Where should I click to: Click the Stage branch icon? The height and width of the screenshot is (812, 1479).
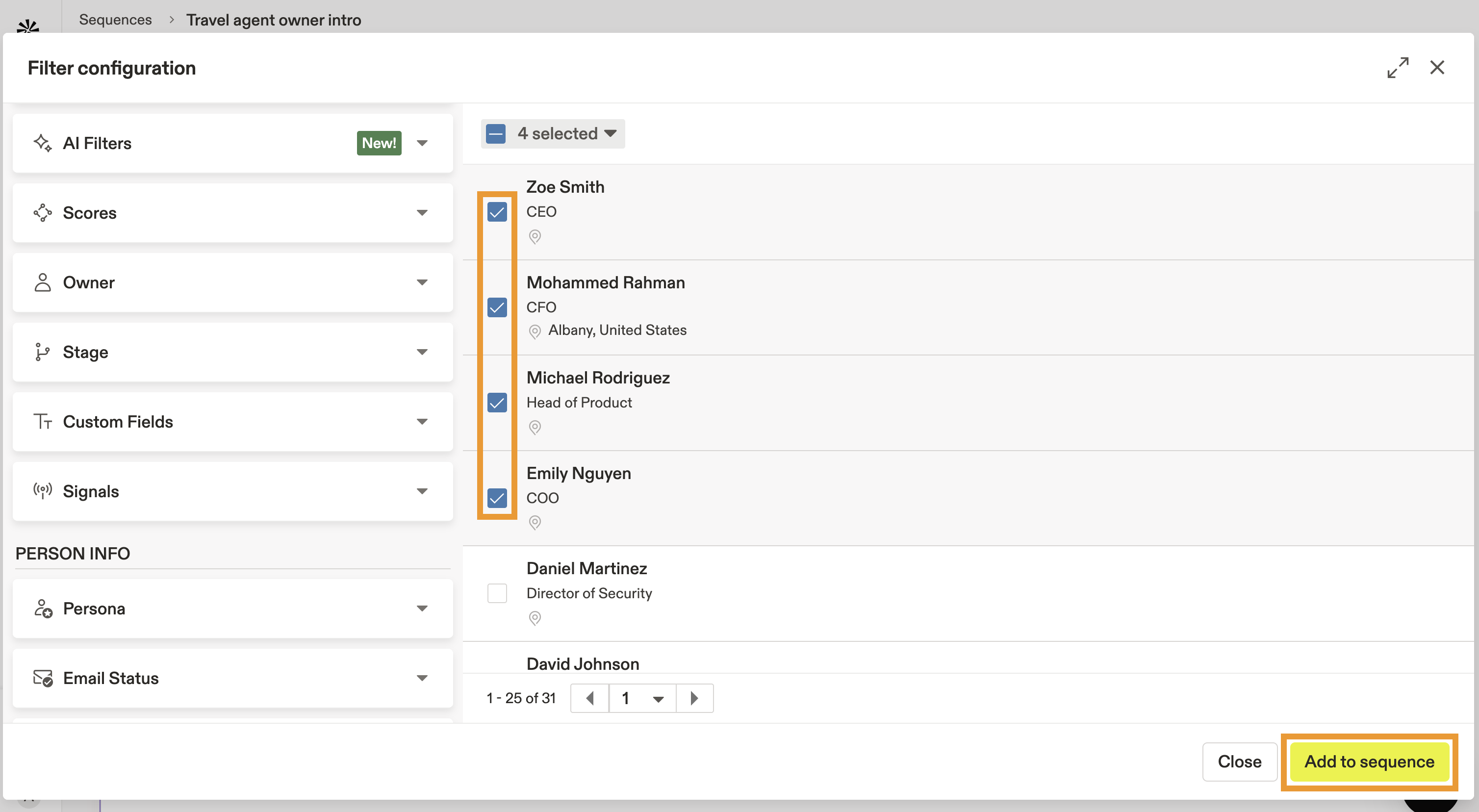pyautogui.click(x=43, y=352)
